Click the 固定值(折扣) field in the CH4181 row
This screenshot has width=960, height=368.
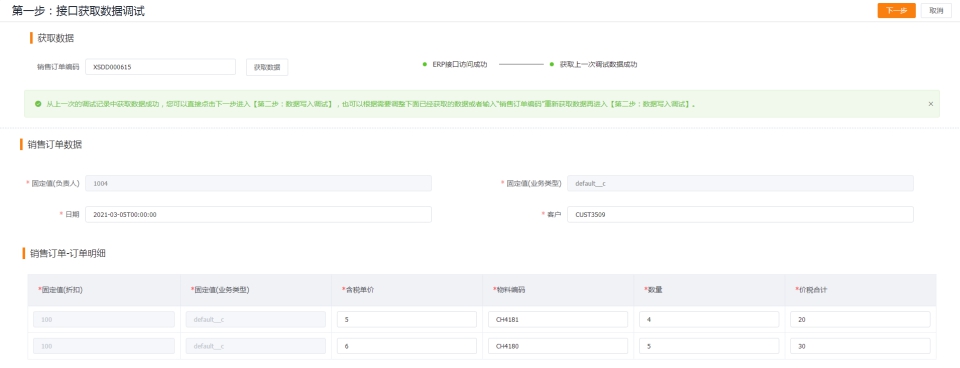[104, 319]
